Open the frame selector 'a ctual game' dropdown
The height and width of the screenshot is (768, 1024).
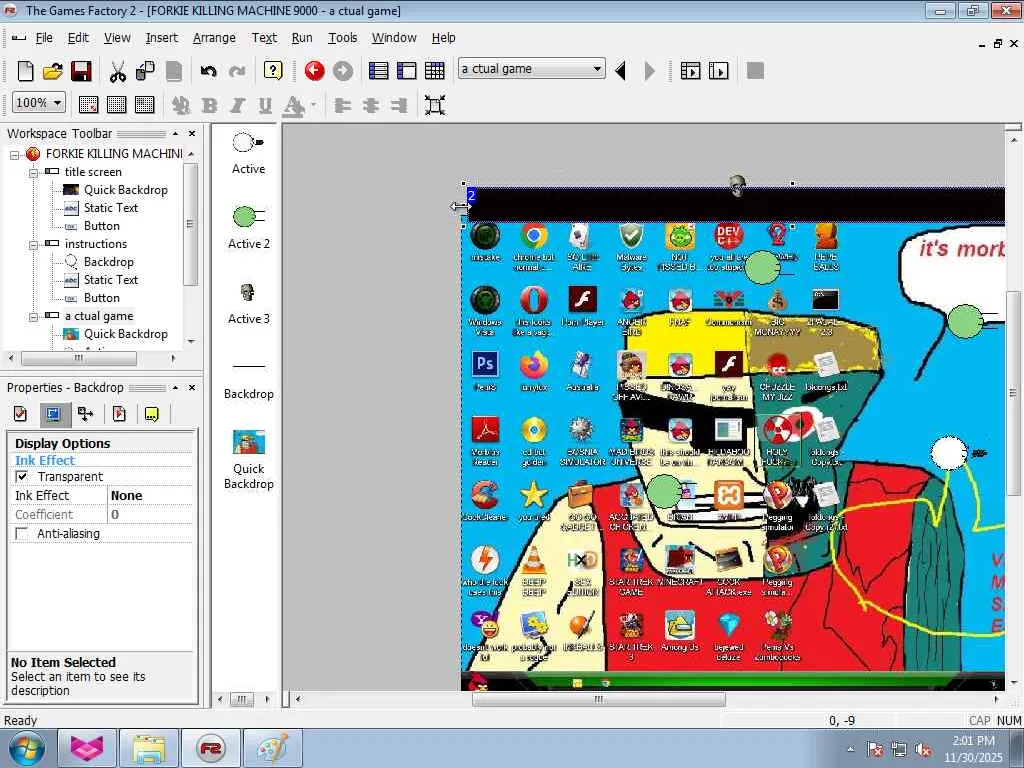(597, 69)
